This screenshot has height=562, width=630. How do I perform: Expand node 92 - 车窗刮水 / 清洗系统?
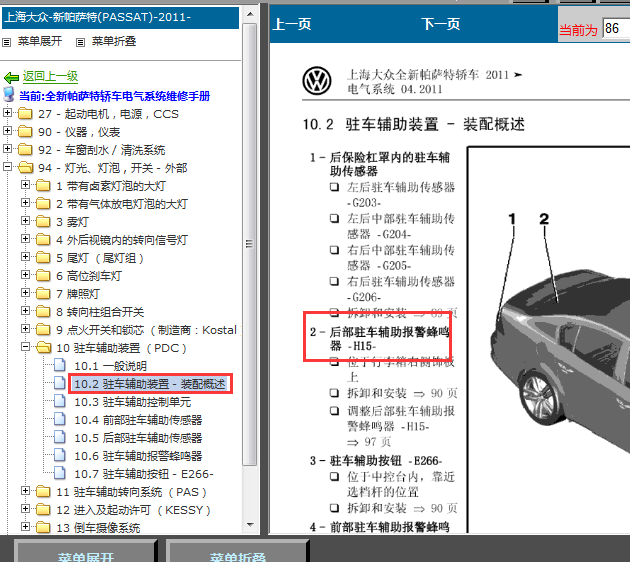7,149
